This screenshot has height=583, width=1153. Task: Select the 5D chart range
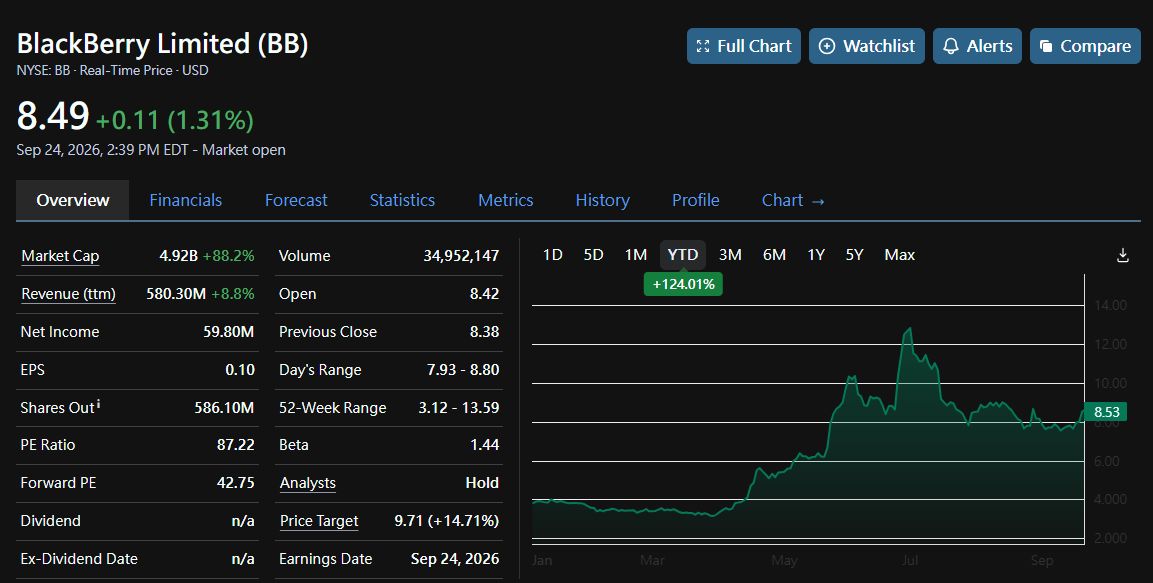tap(593, 254)
